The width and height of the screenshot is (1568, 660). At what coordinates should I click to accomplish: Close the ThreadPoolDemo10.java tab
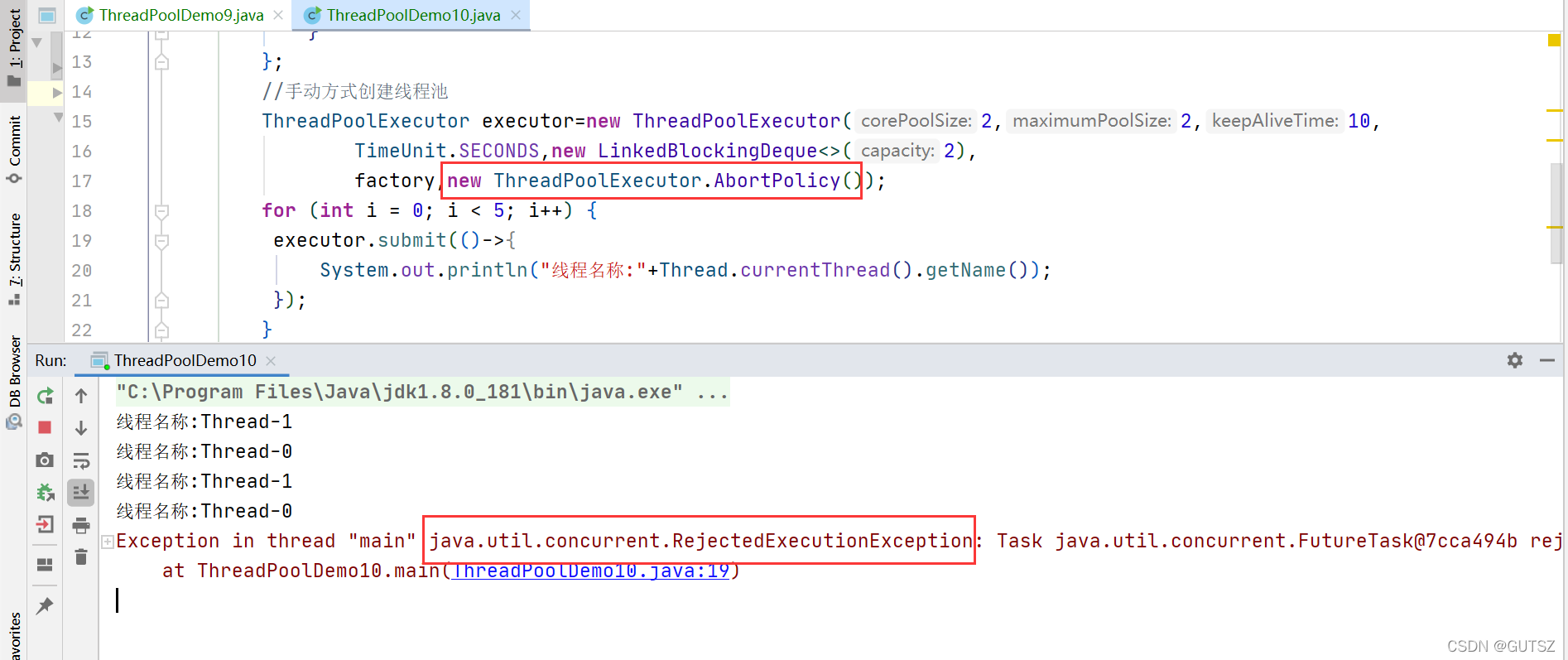coord(516,15)
